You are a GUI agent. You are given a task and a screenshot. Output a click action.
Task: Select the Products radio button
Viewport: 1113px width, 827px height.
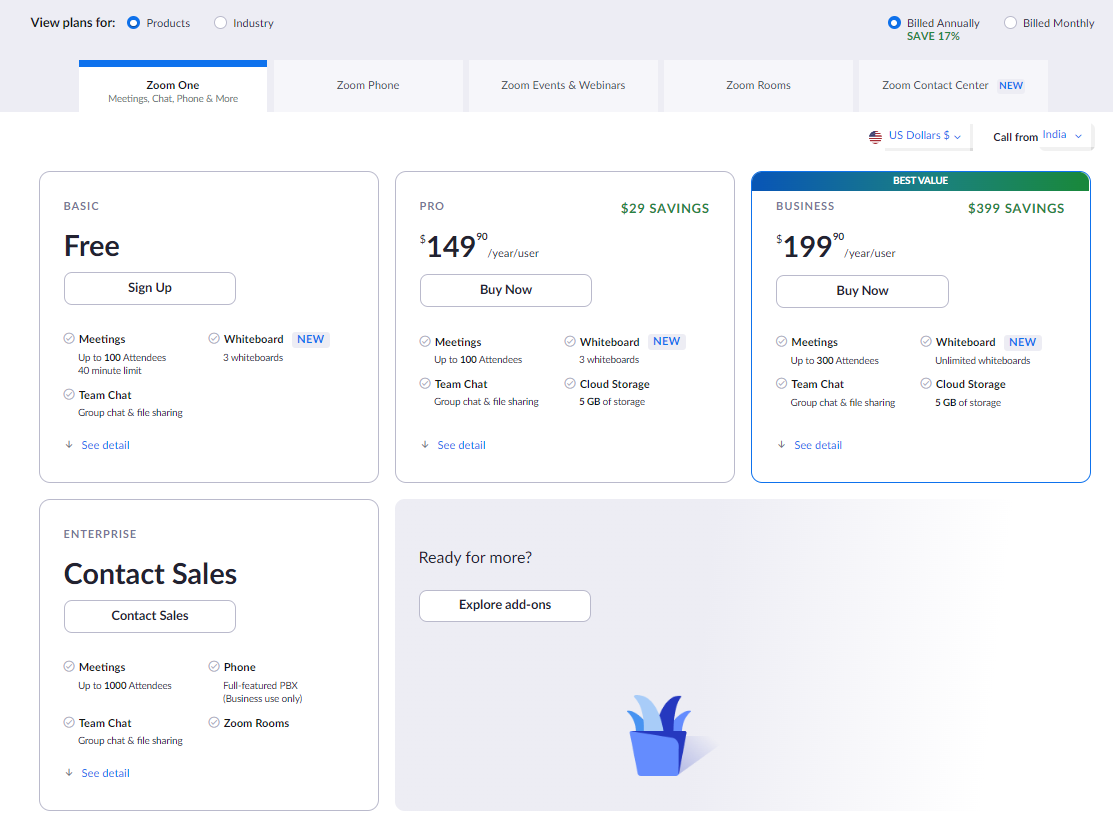[134, 23]
